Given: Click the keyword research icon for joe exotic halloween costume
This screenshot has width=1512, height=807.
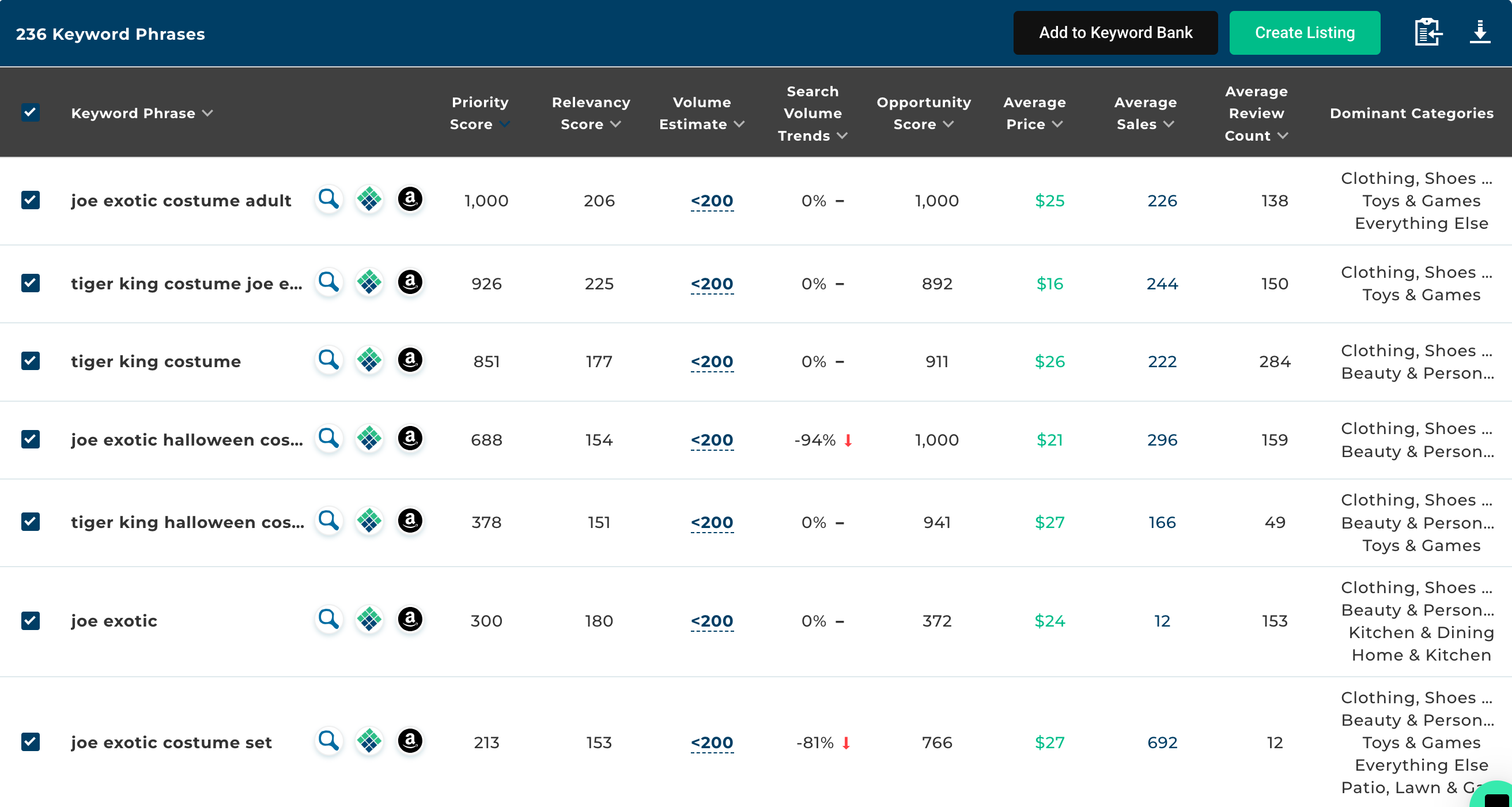Looking at the screenshot, I should [x=329, y=439].
